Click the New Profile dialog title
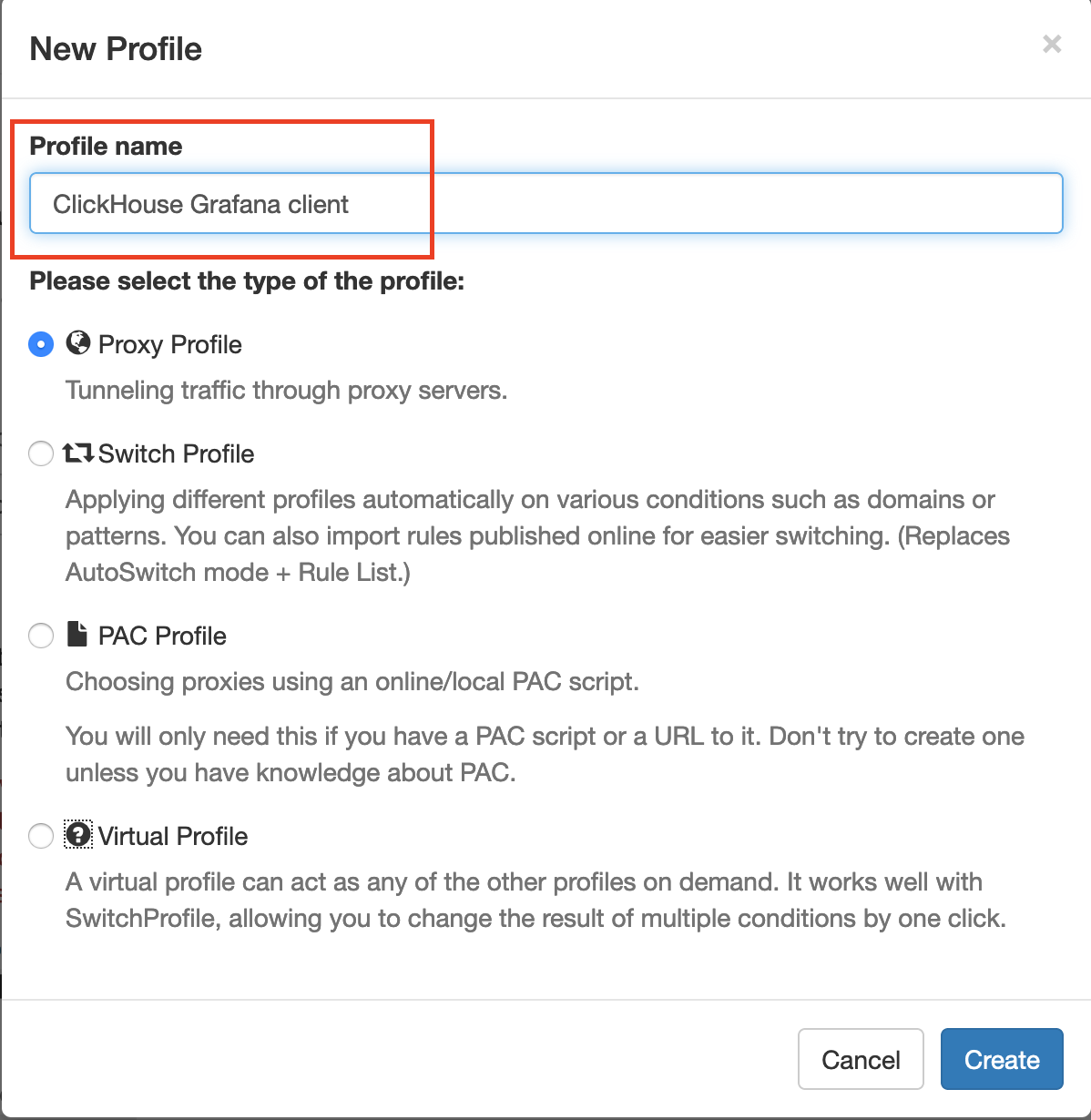 pyautogui.click(x=116, y=48)
